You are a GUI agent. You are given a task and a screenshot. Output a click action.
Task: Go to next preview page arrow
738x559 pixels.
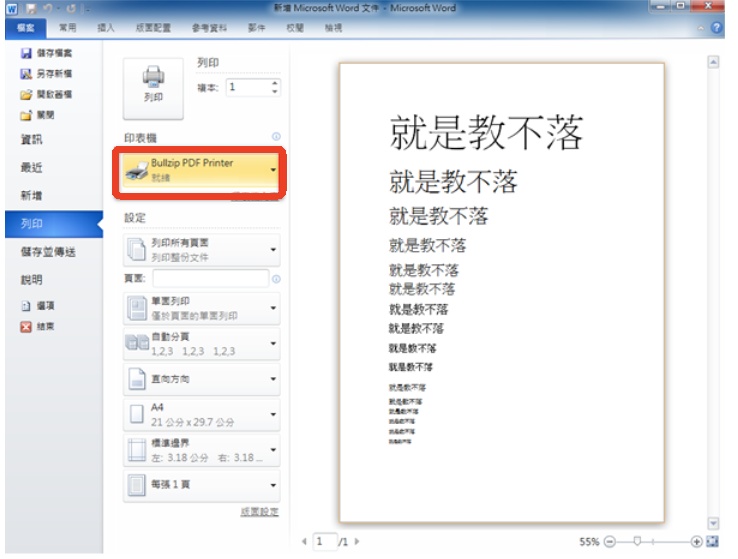coord(357,542)
